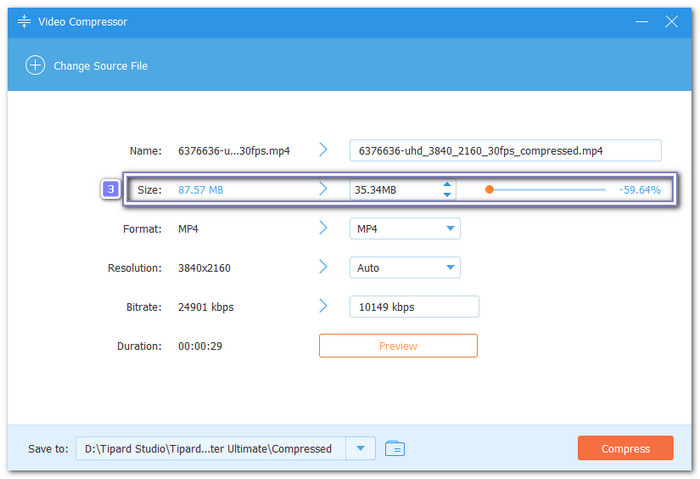Open the MP4 output format dropdown

pos(404,229)
